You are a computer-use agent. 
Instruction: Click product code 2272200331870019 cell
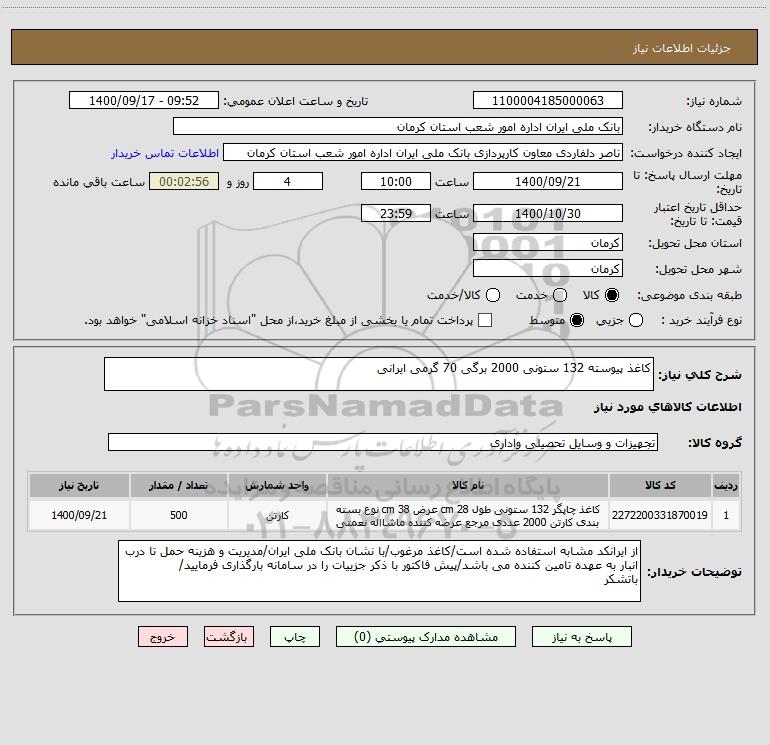click(660, 515)
